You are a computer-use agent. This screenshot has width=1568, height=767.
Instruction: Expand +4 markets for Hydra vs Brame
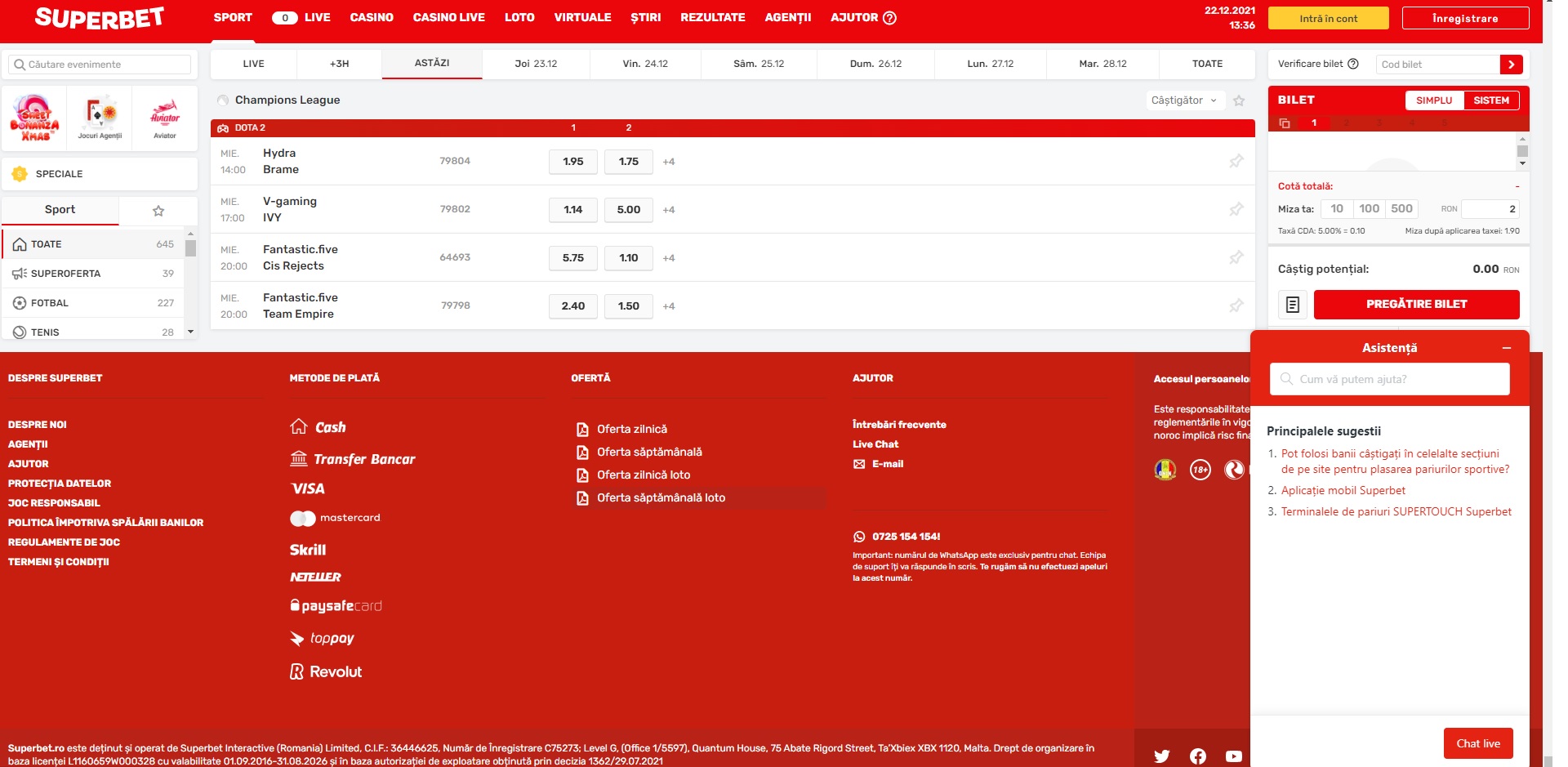(669, 162)
